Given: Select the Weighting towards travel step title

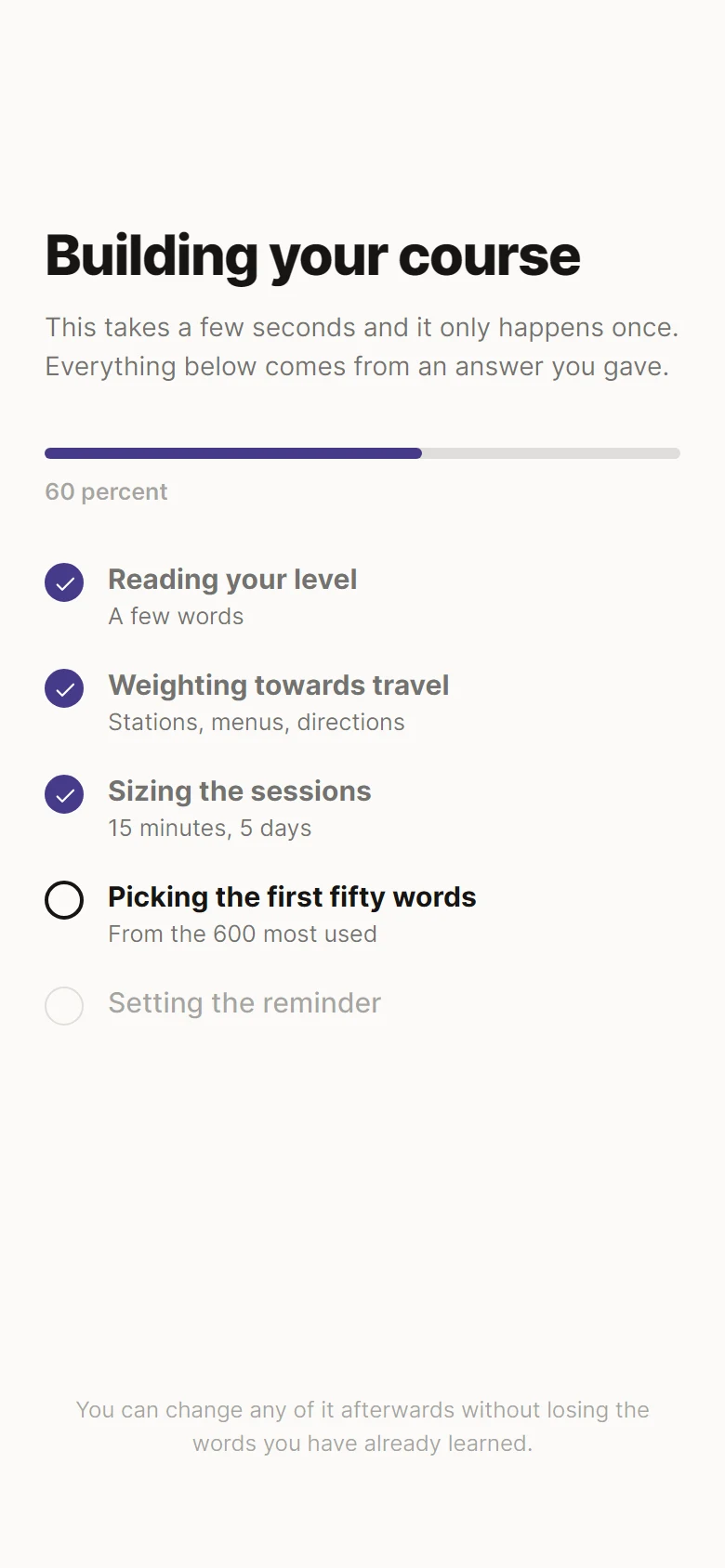Looking at the screenshot, I should (x=279, y=686).
